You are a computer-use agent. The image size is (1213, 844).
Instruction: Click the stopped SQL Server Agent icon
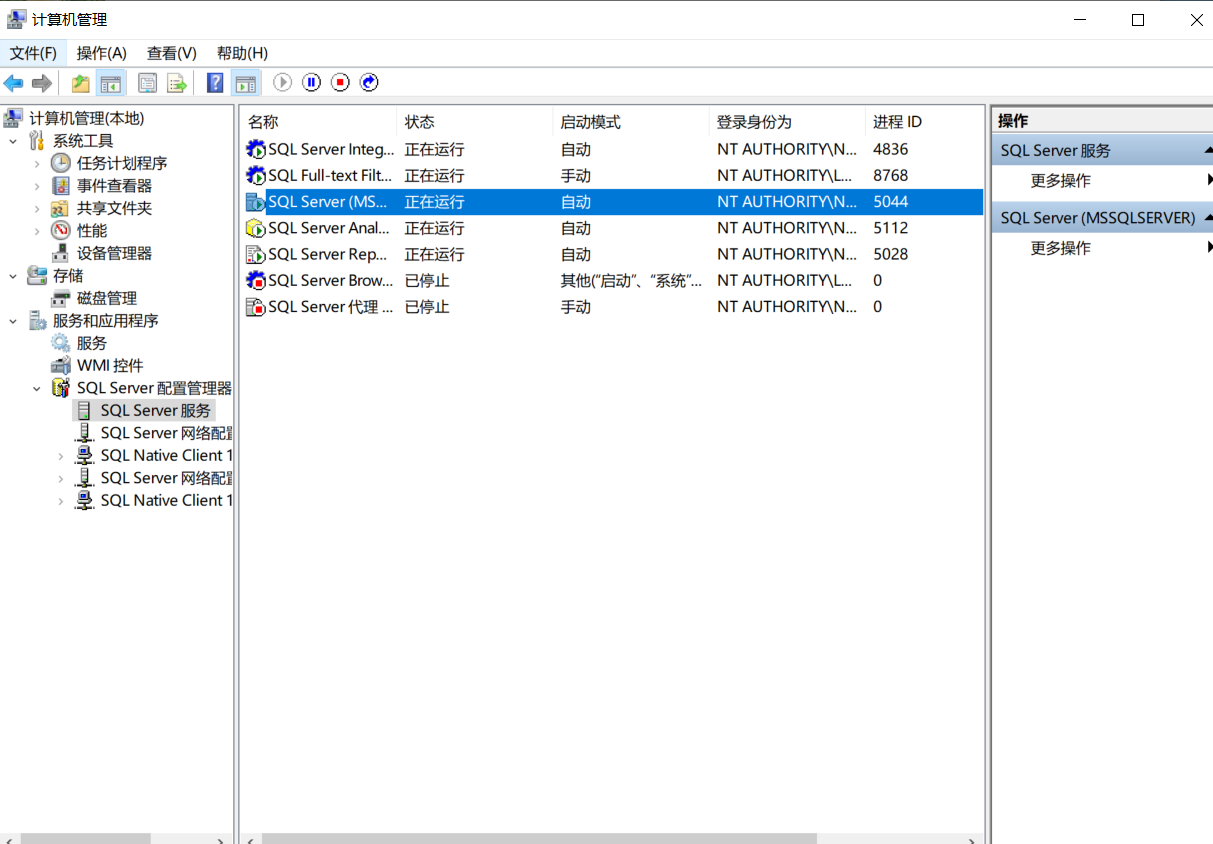tap(256, 307)
